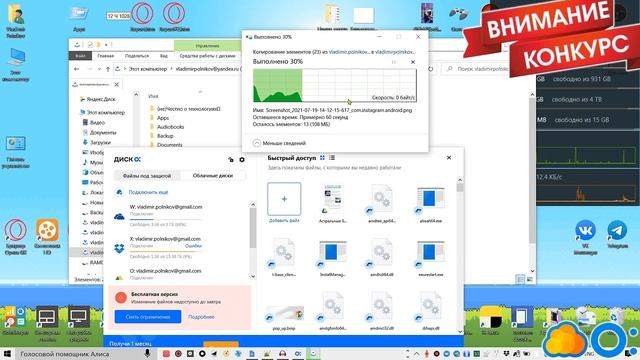
Task: Click the Подробнее link
Action: [201, 317]
